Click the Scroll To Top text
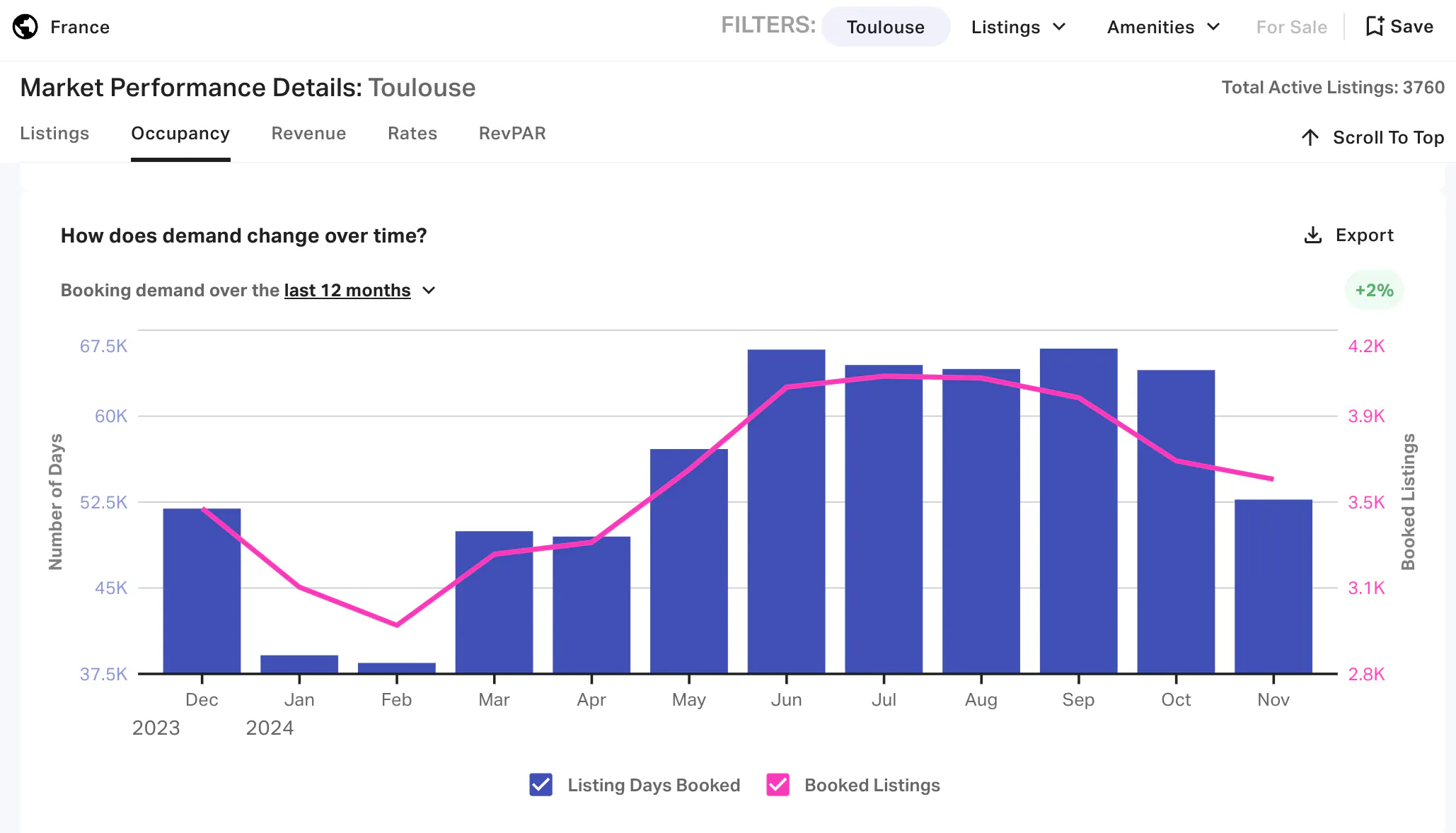 coord(1388,137)
